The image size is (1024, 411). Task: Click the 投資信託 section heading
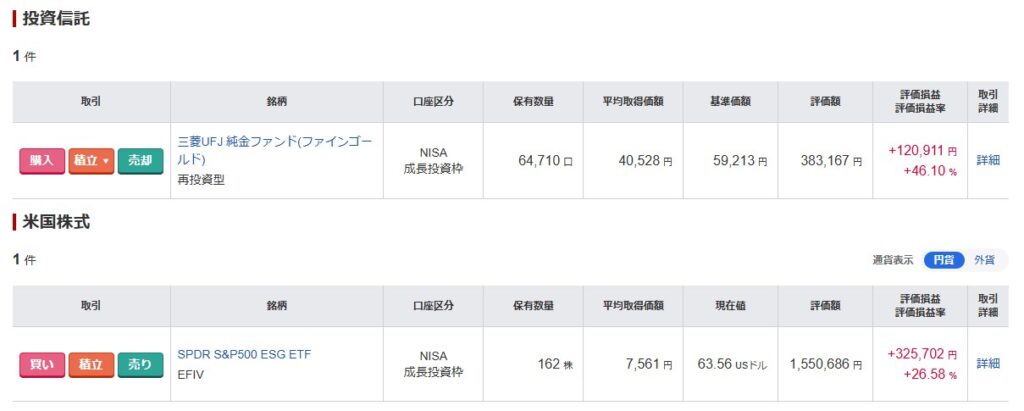56,19
